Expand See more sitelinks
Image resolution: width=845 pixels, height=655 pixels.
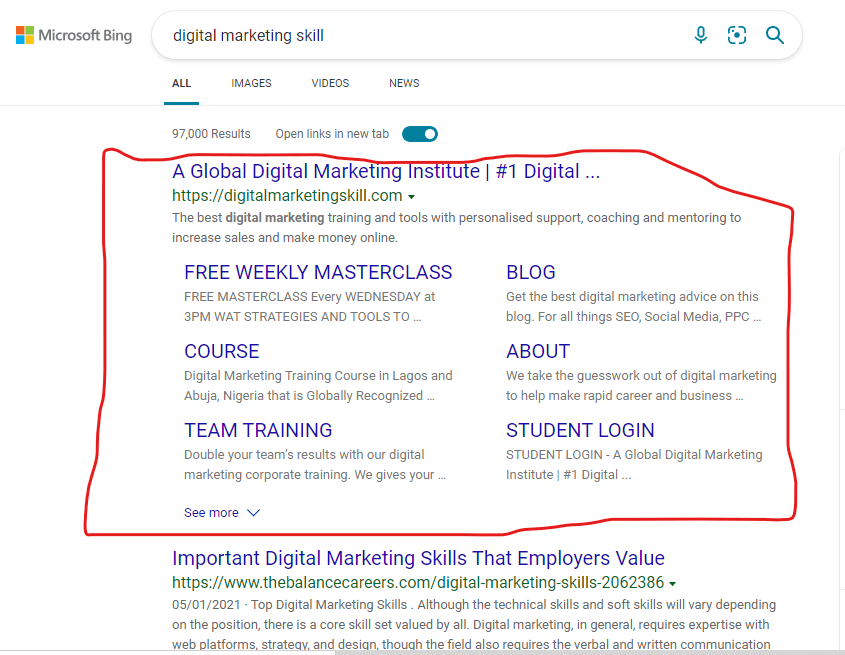222,513
